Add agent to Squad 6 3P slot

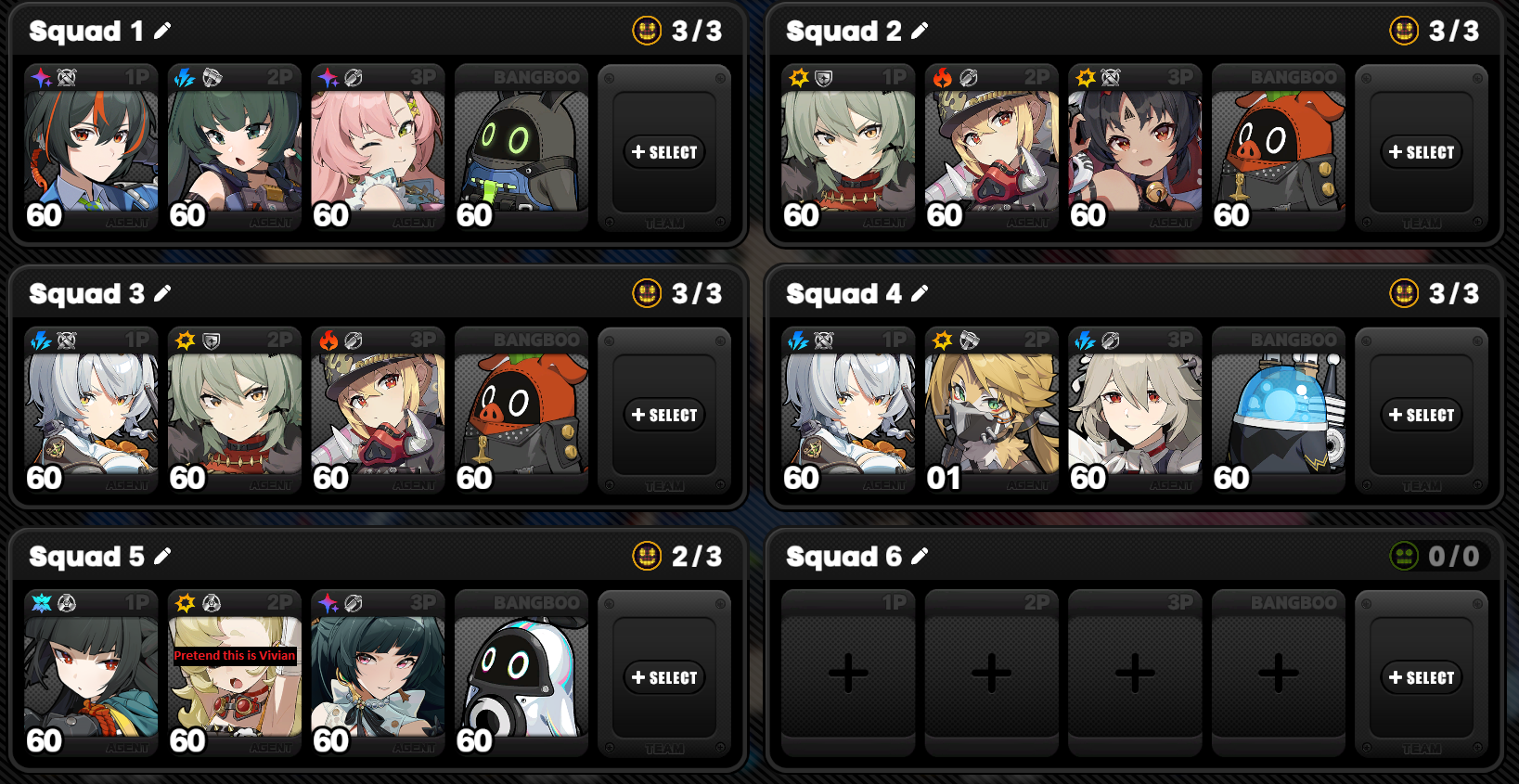[x=1135, y=673]
